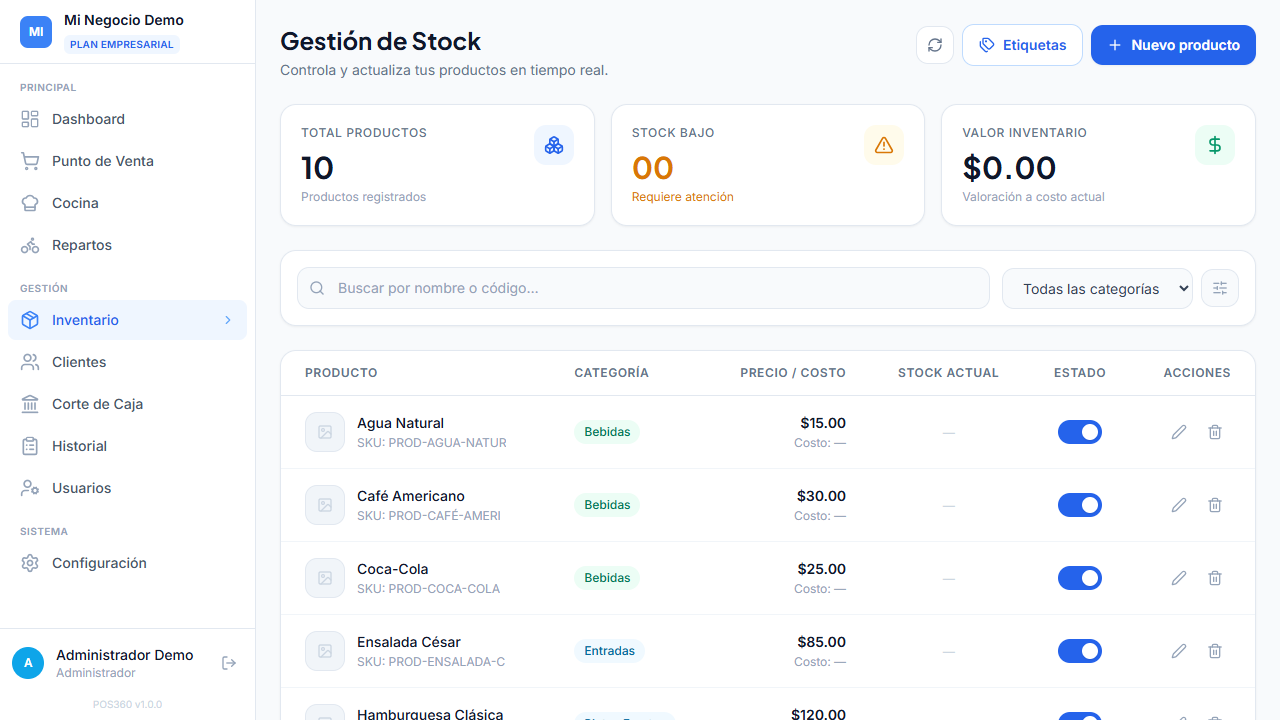Screen dimensions: 1280x720
Task: Click the Entradas tag for Ensalada César
Action: (609, 651)
